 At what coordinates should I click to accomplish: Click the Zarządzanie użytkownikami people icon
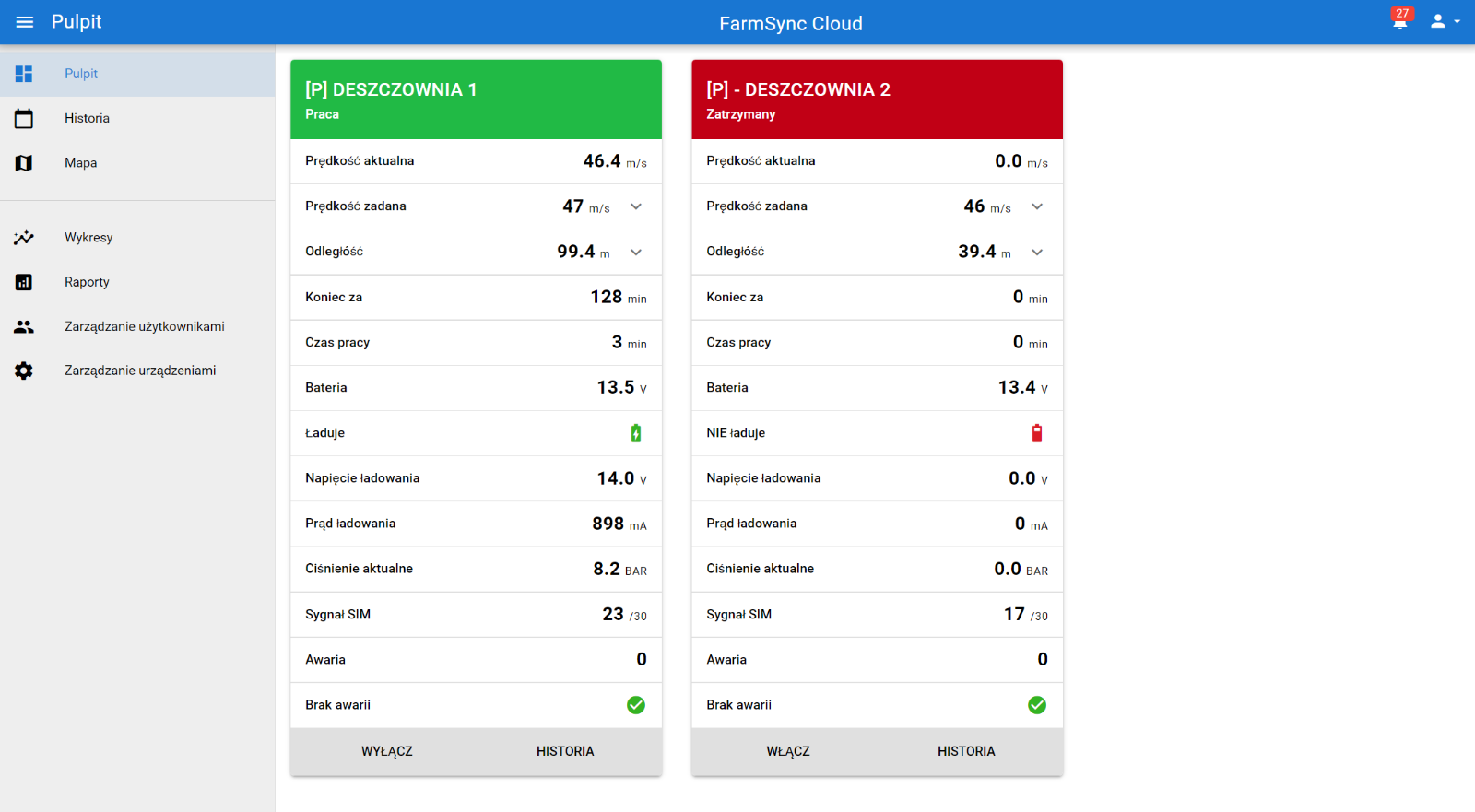[x=24, y=327]
